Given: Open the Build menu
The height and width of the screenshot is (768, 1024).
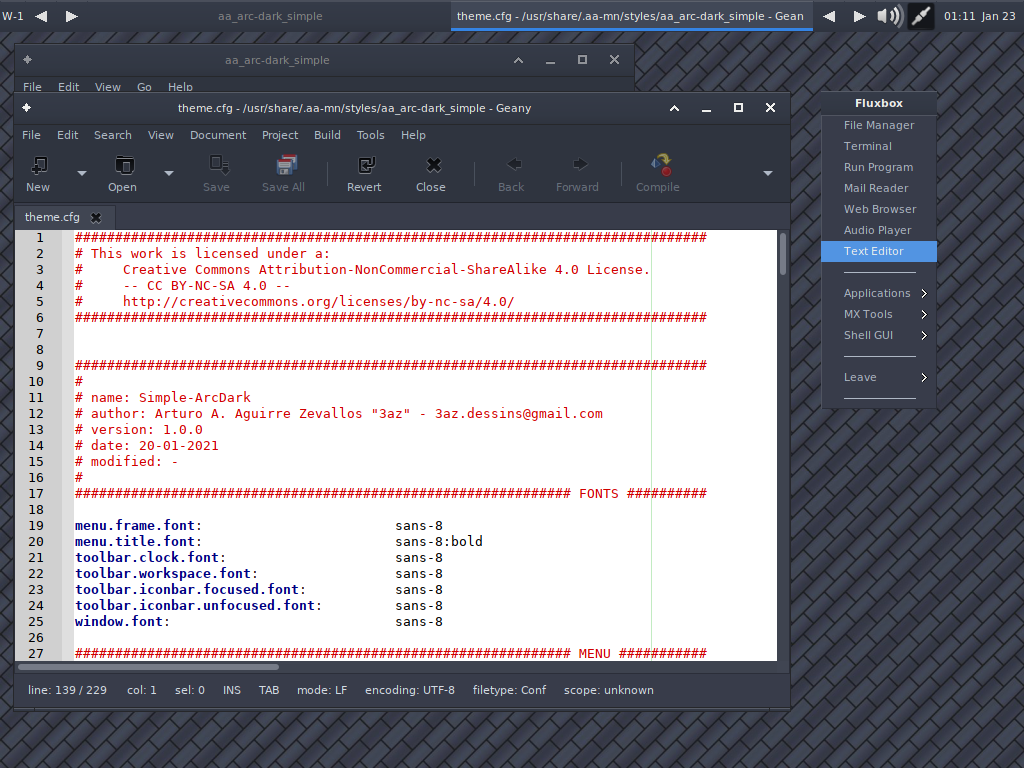Looking at the screenshot, I should (327, 135).
